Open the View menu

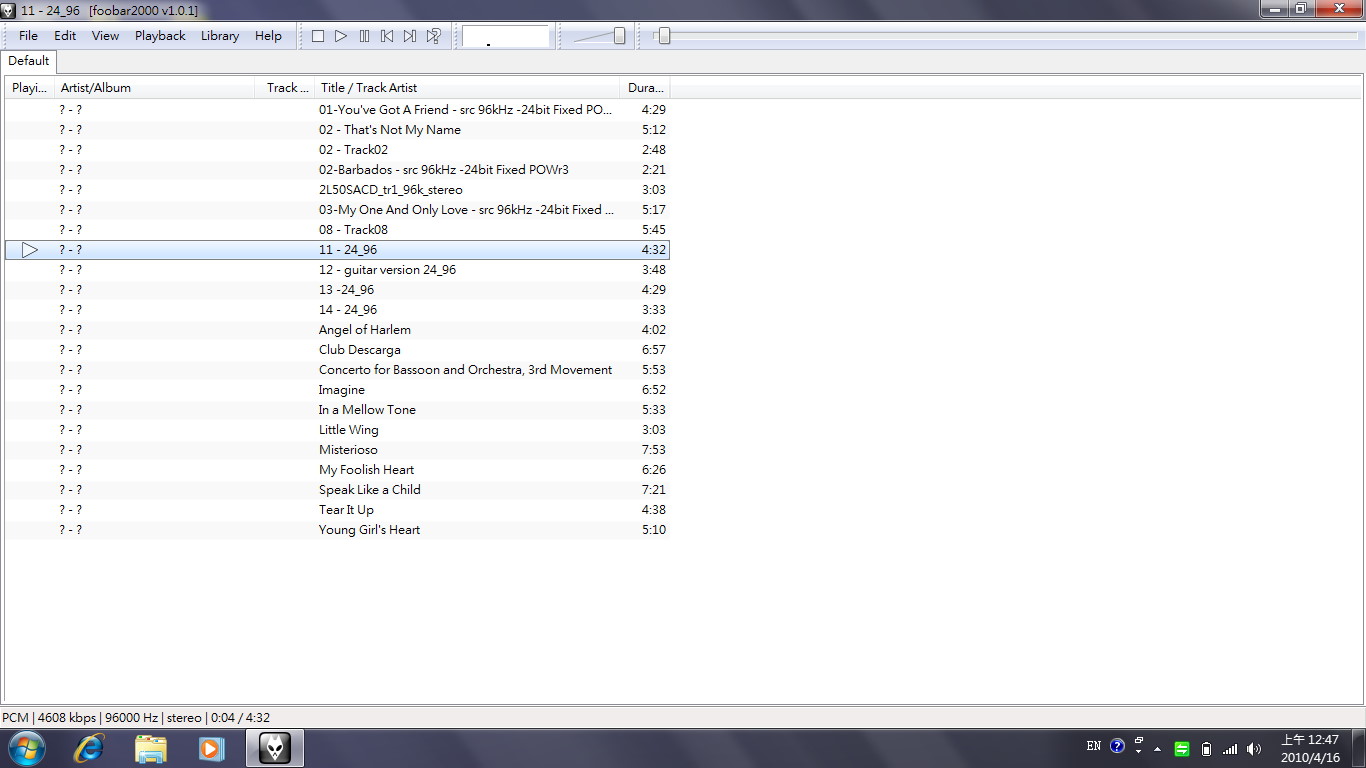tap(105, 35)
